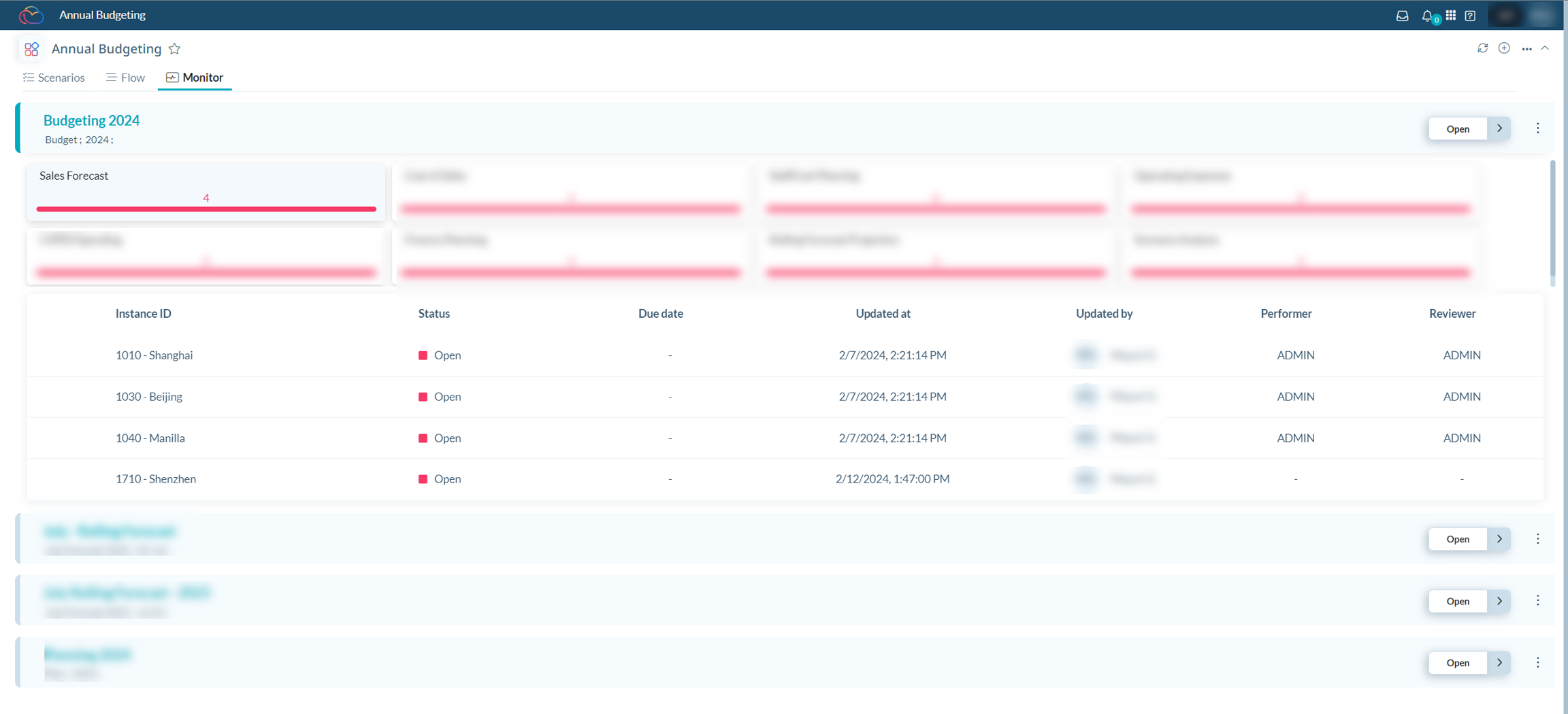Collapse the header with the chevron icon
The width and height of the screenshot is (1568, 714).
click(x=1546, y=48)
